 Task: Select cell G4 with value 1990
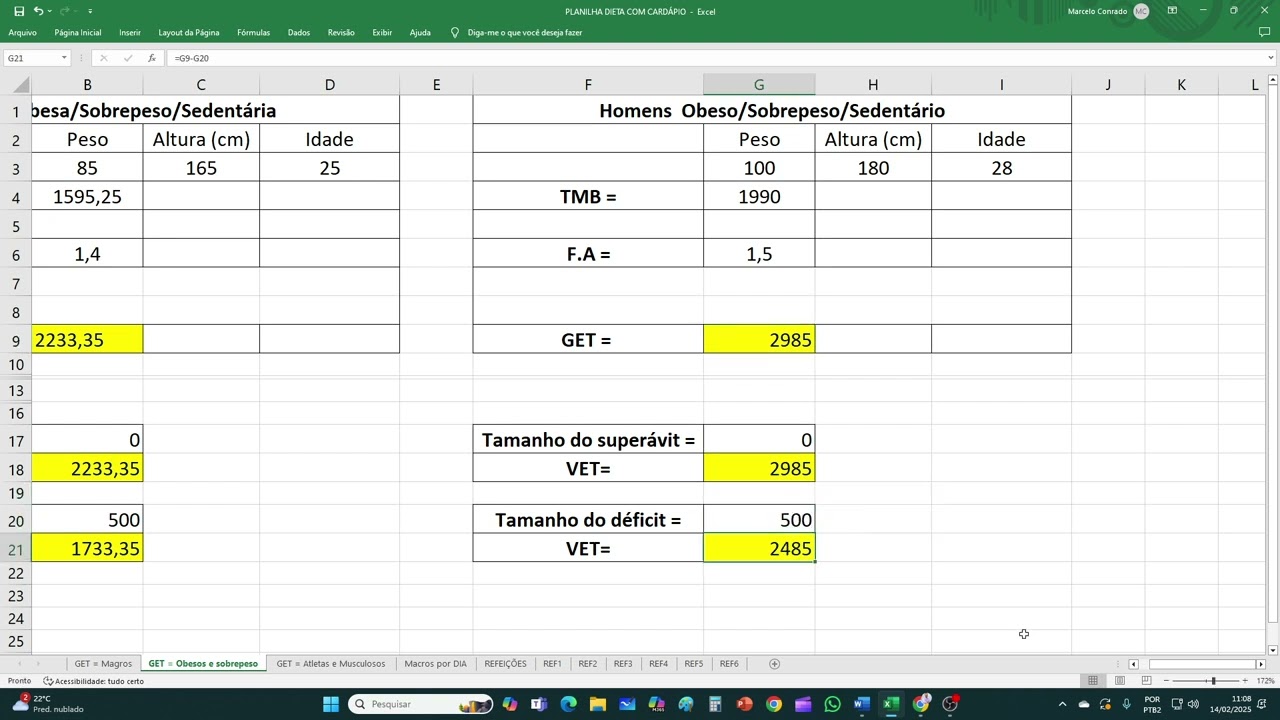click(x=759, y=197)
